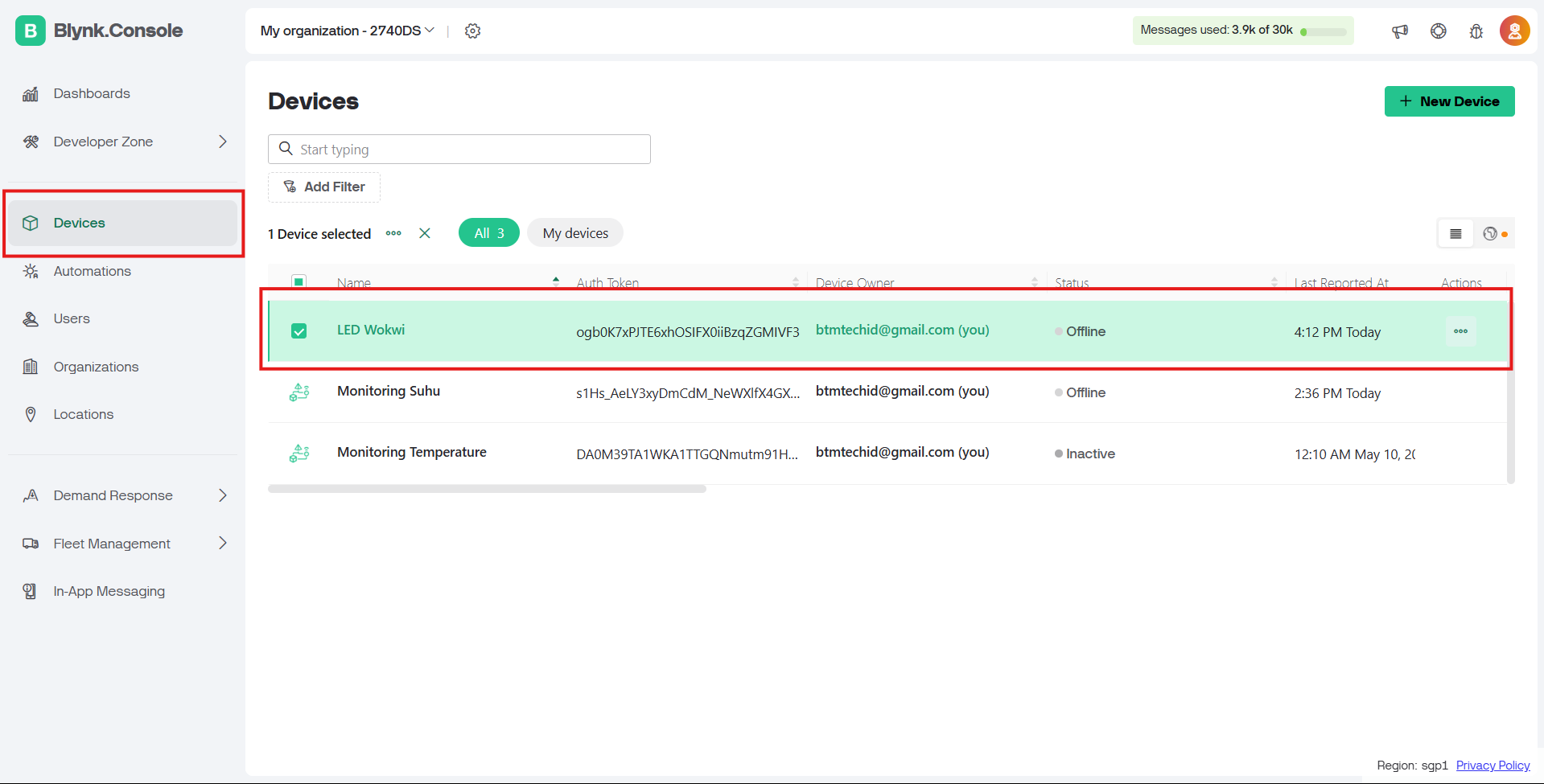Open the bug report icon
The height and width of the screenshot is (784, 1544).
(1476, 31)
